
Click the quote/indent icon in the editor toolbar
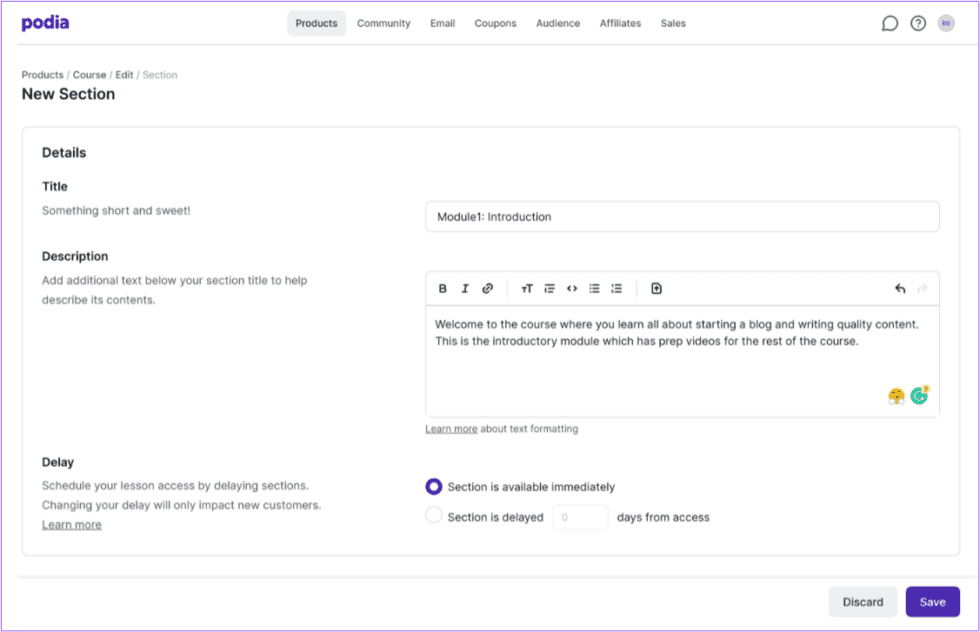[x=550, y=288]
